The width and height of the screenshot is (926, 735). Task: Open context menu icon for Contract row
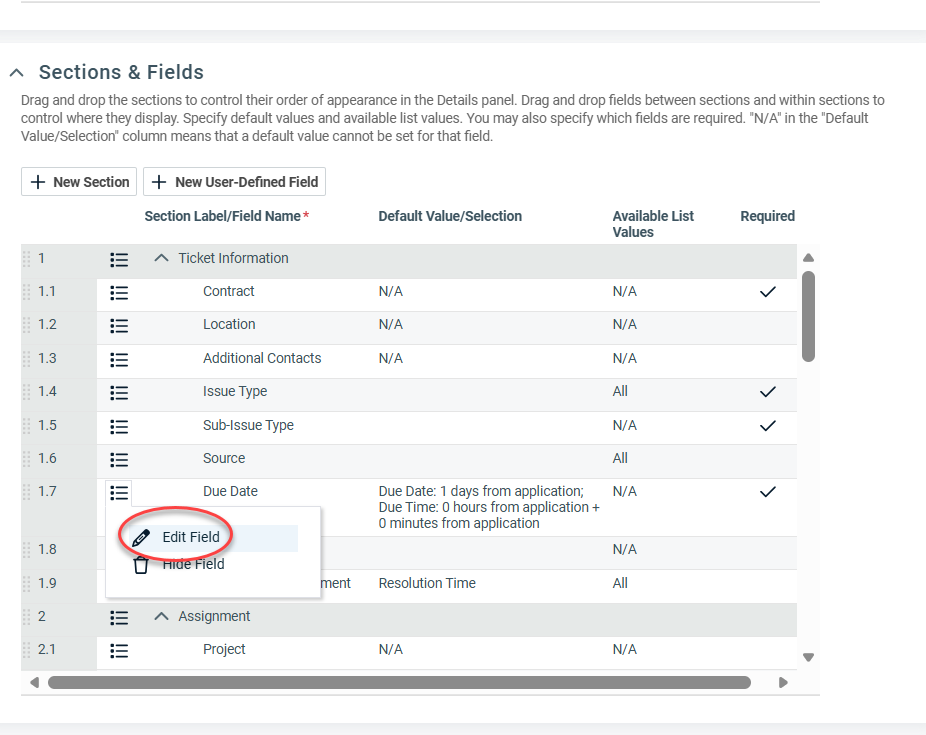coord(119,292)
